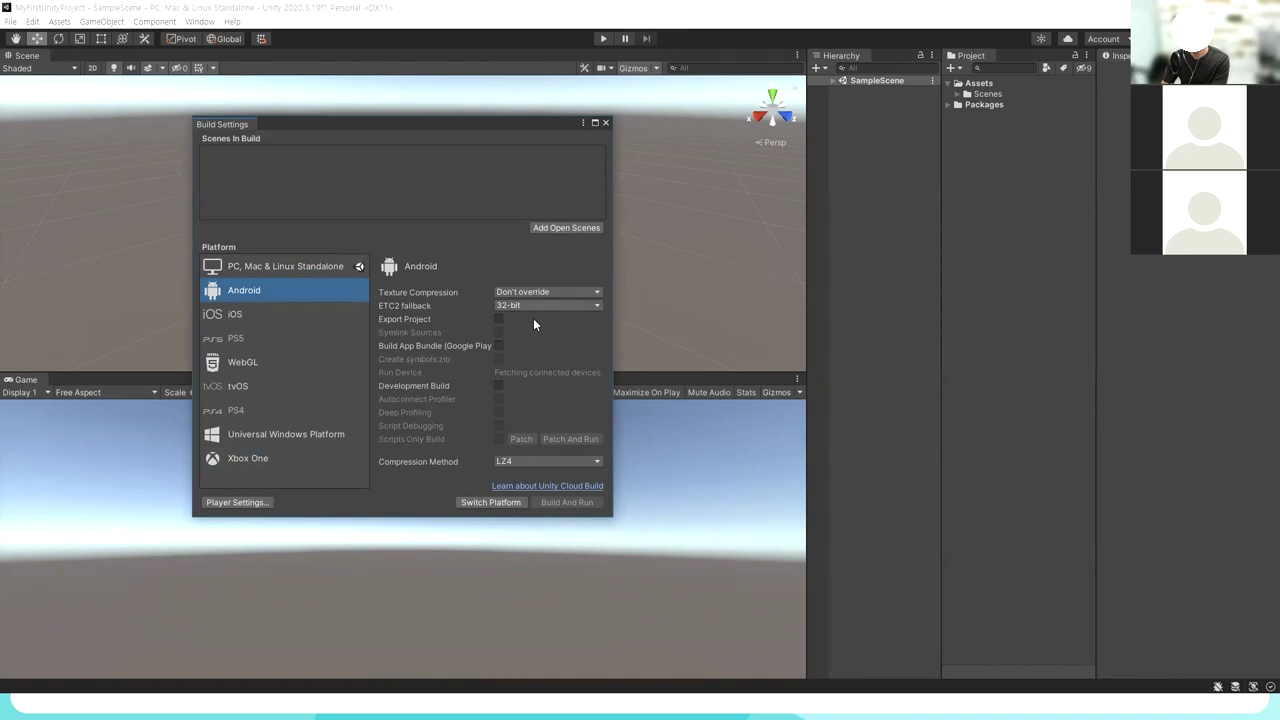Open the ETC2 fallback dropdown
Viewport: 1280px width, 720px height.
[x=548, y=305]
